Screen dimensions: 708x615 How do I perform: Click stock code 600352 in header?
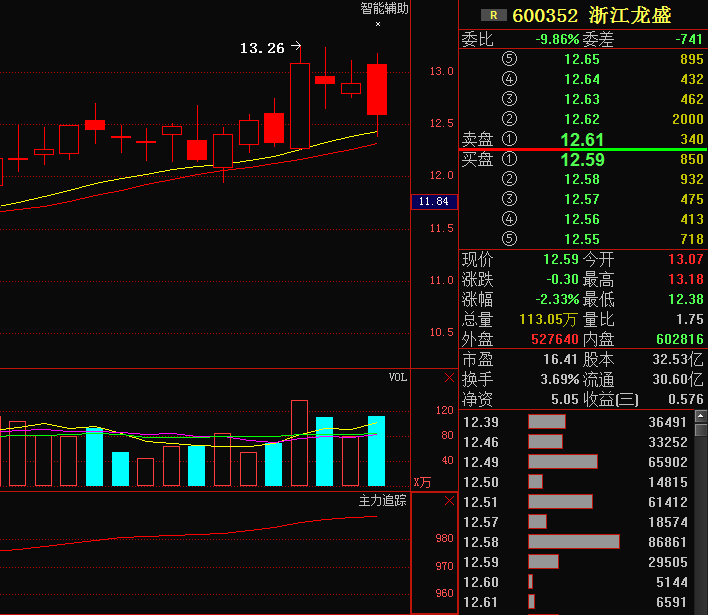pos(545,15)
